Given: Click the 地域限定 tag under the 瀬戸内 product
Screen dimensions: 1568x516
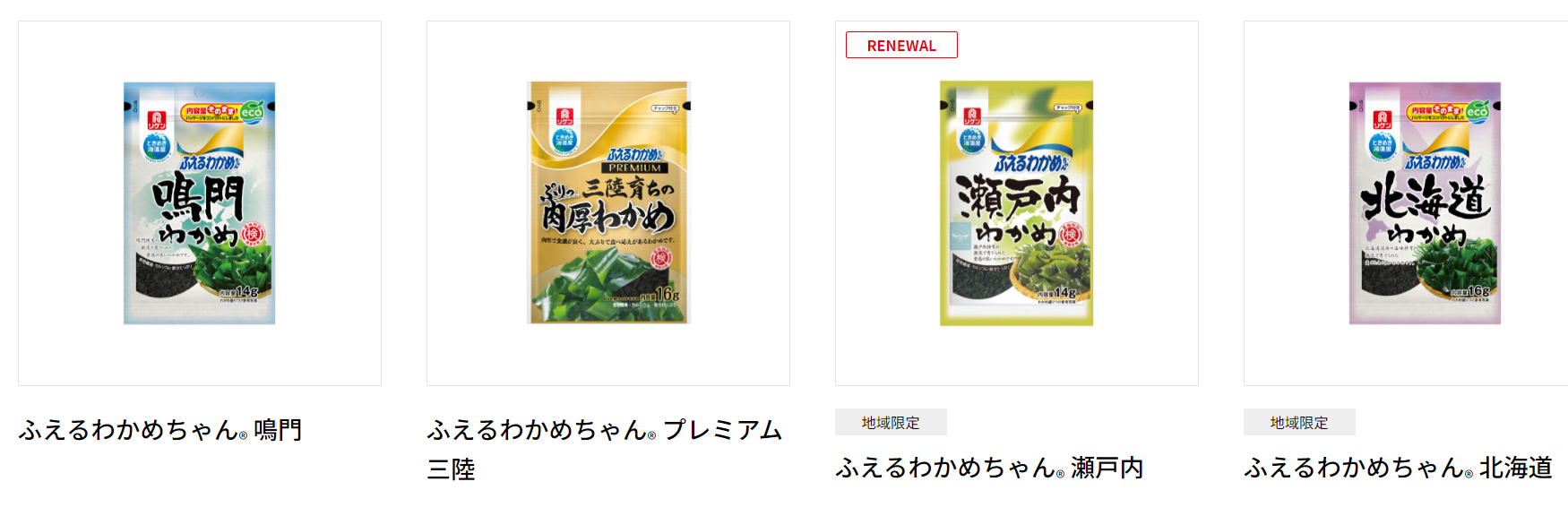Looking at the screenshot, I should [x=891, y=422].
